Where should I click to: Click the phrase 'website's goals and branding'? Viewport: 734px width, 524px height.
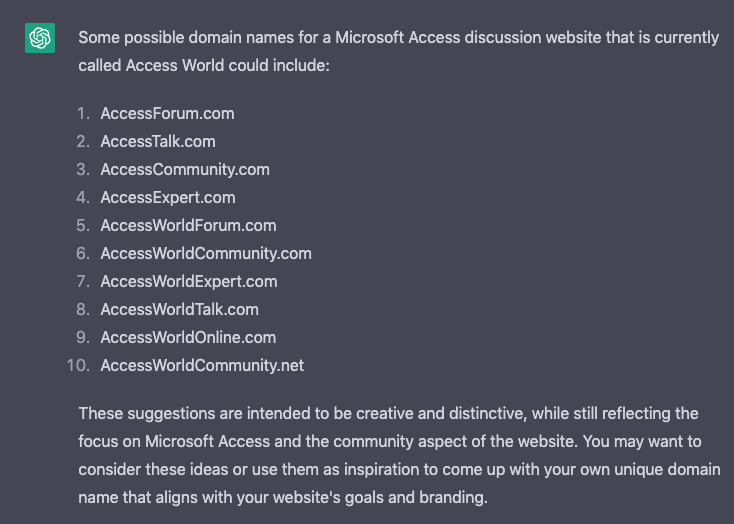pos(380,497)
